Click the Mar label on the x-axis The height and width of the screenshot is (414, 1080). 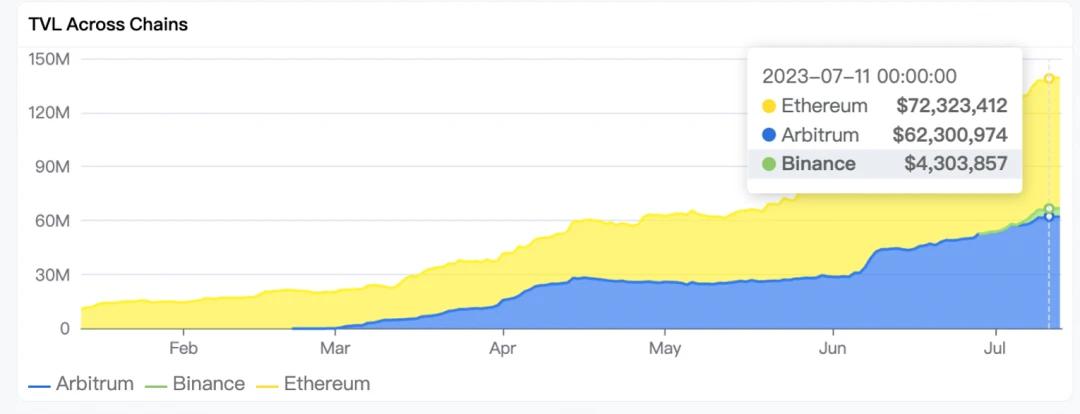(335, 348)
